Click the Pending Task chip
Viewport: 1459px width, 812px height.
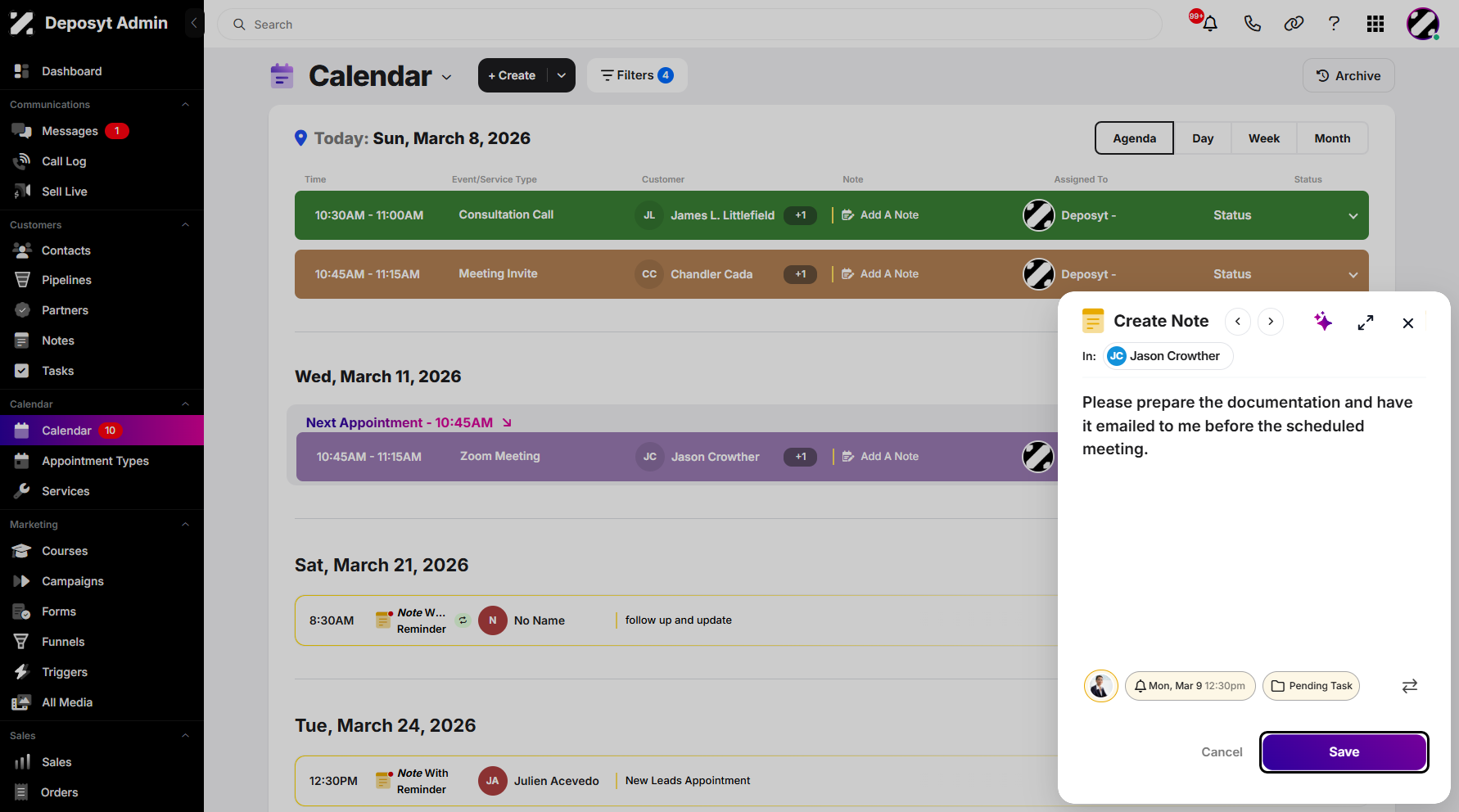click(1311, 686)
